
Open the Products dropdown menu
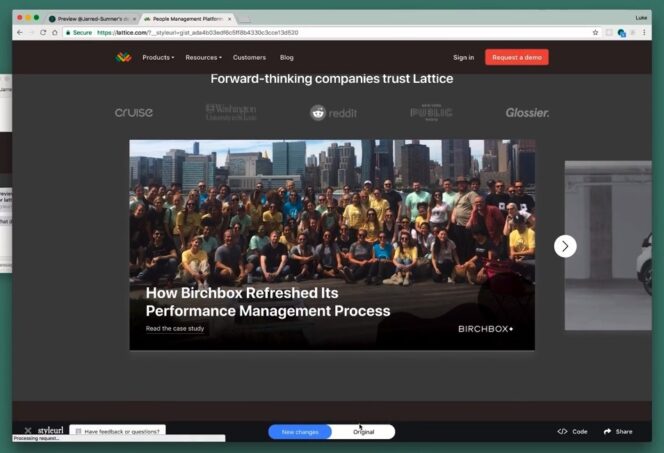(x=158, y=58)
